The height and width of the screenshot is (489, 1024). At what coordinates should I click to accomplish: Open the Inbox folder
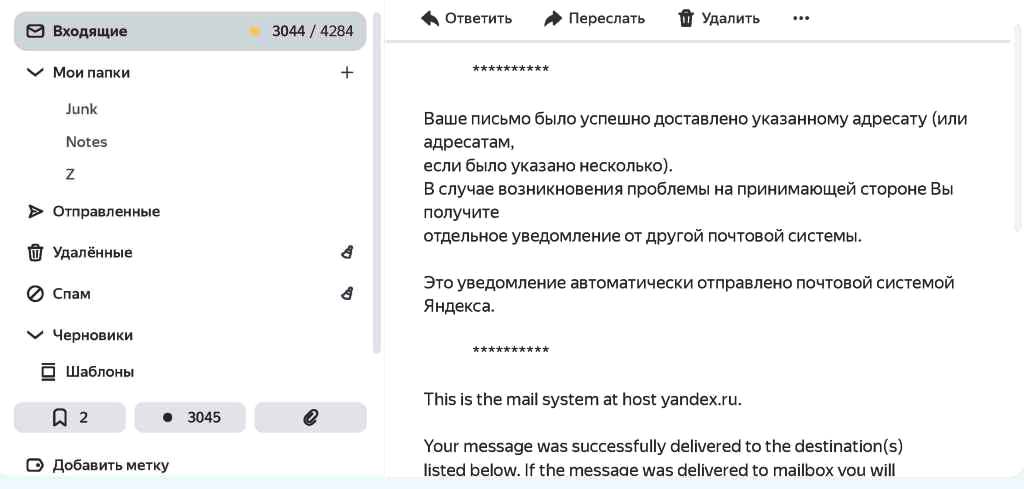click(90, 31)
